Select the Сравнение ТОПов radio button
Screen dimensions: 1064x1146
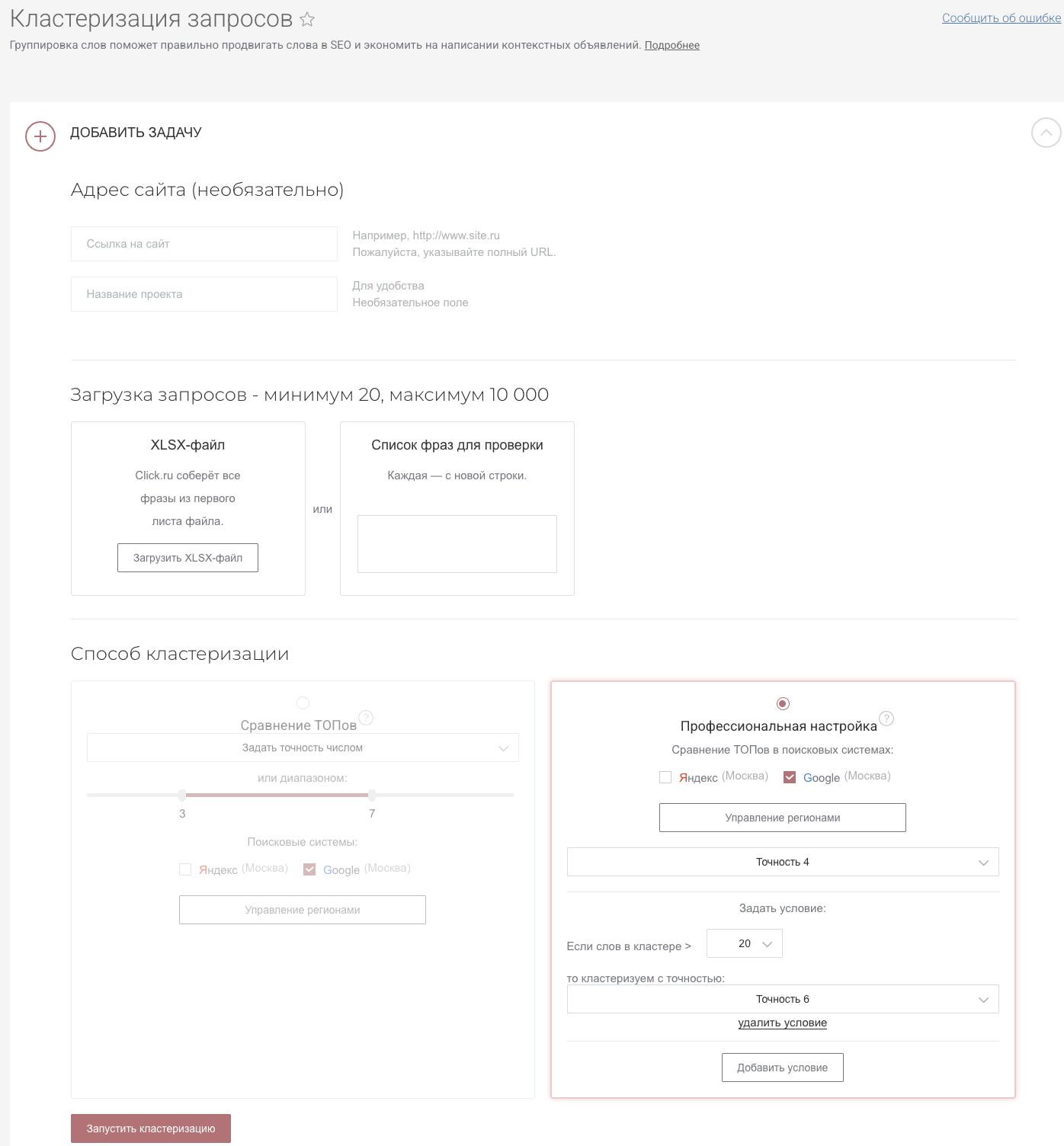coord(303,703)
